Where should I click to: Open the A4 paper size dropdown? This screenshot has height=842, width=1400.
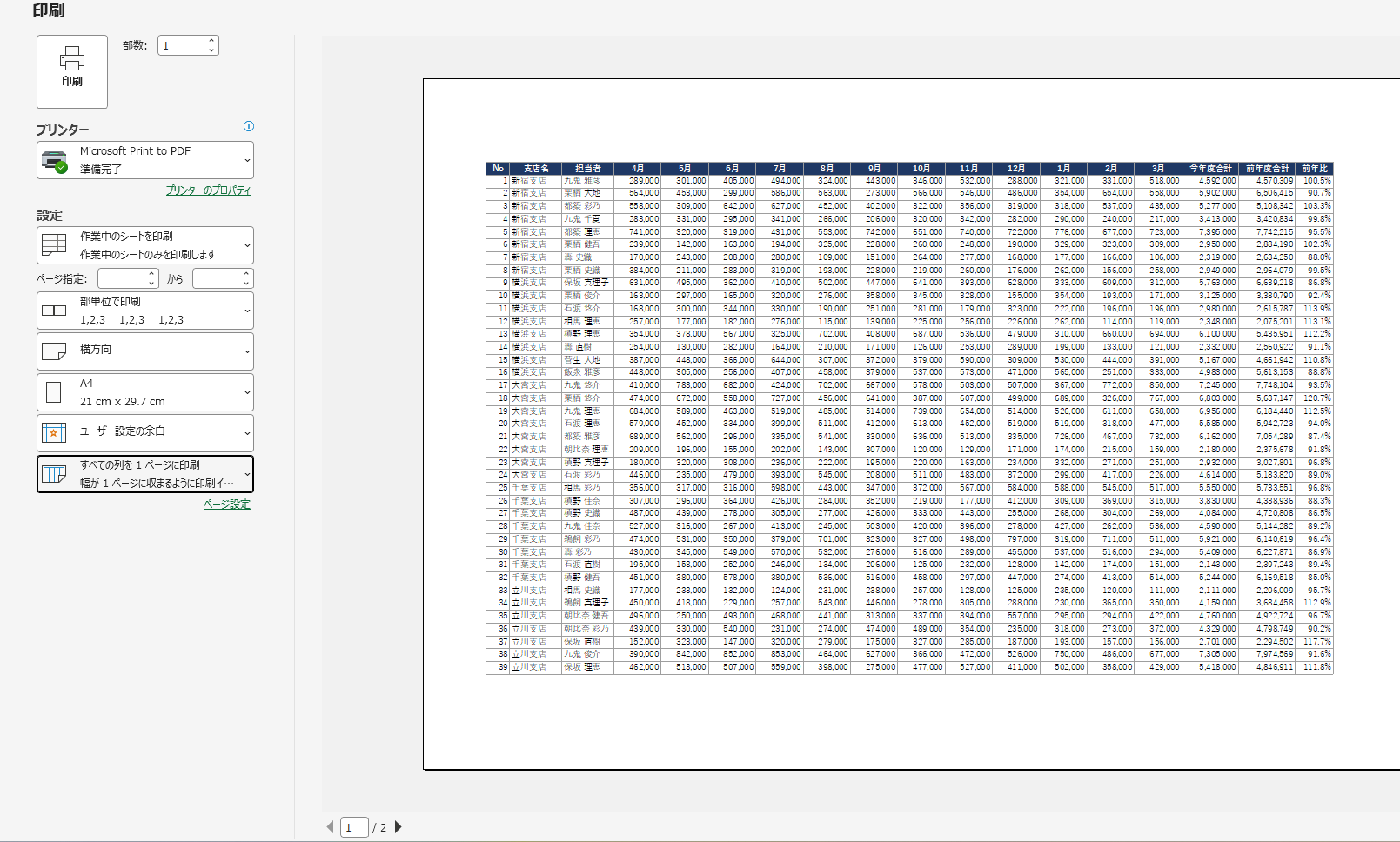[145, 392]
